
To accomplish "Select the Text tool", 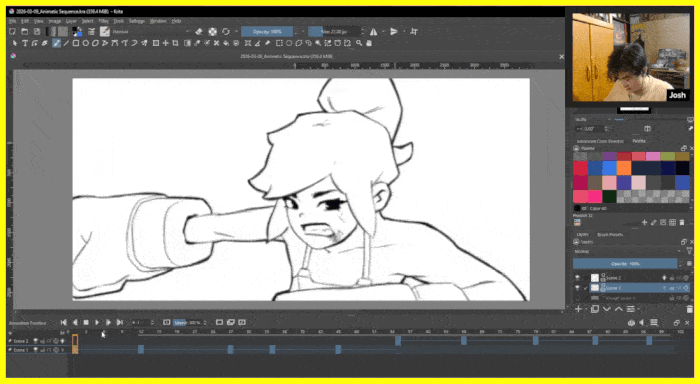I will [x=25, y=43].
